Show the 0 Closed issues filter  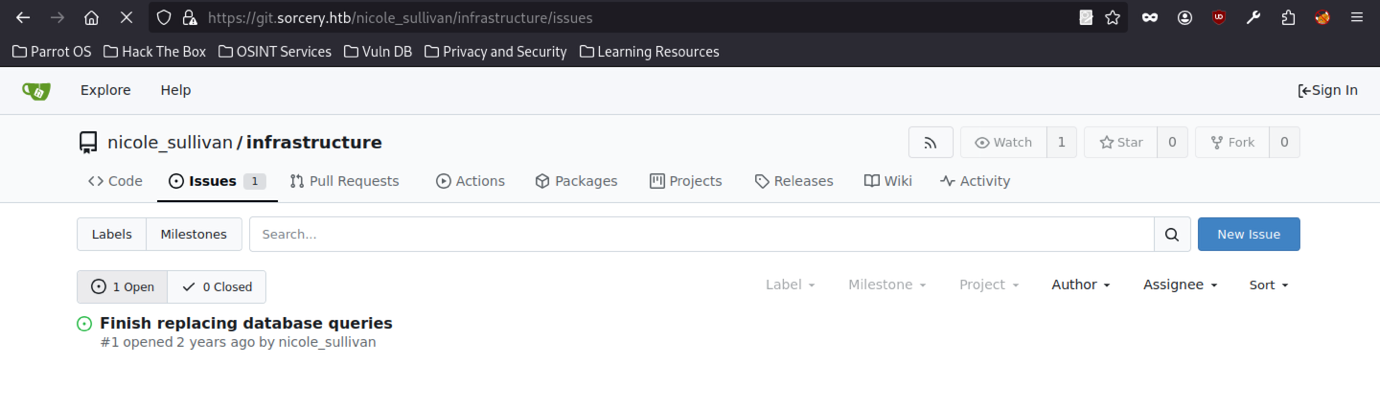(217, 287)
